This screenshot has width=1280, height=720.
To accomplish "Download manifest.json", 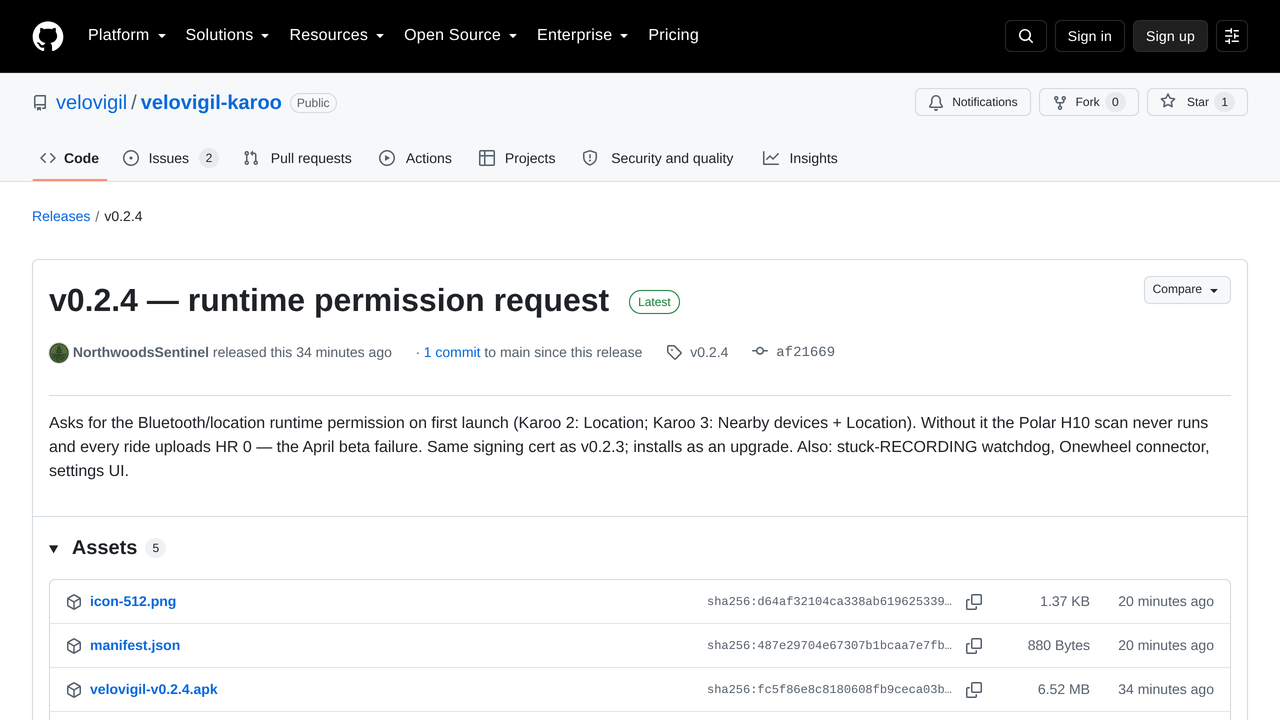I will tap(135, 646).
